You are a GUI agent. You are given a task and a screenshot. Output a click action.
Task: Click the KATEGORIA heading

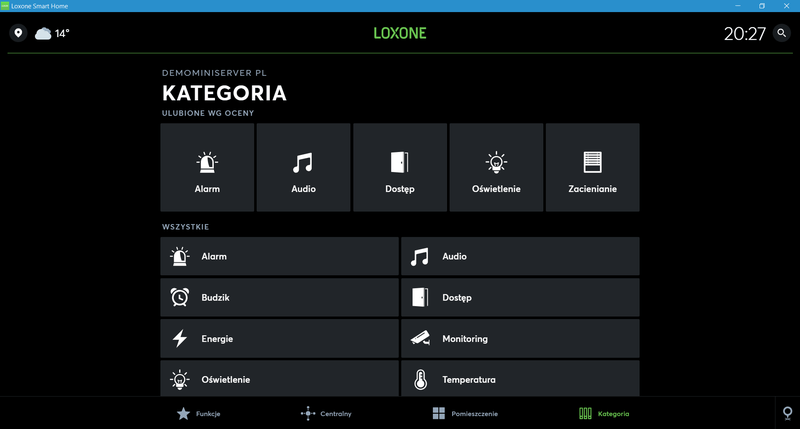[x=224, y=93]
